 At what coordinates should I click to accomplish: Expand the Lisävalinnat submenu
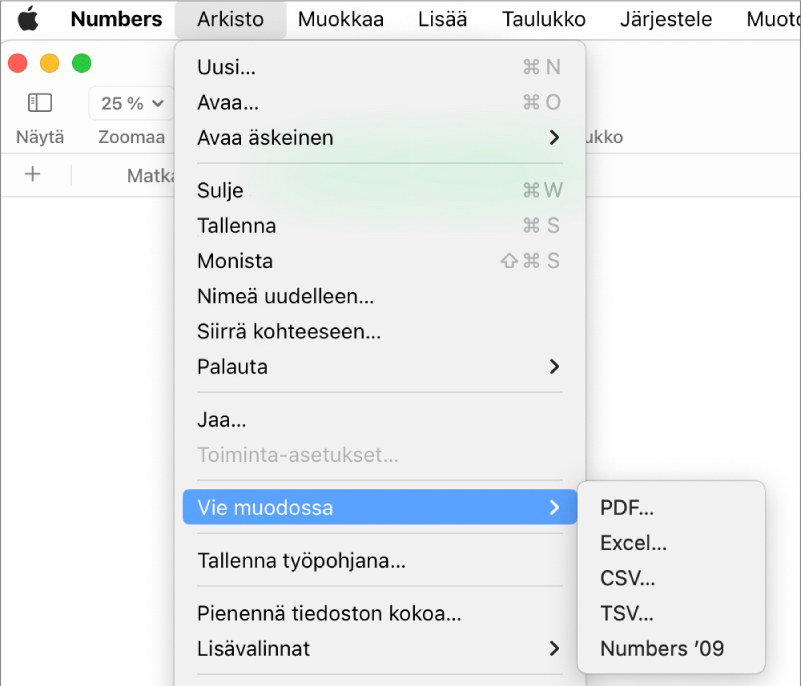(x=380, y=649)
